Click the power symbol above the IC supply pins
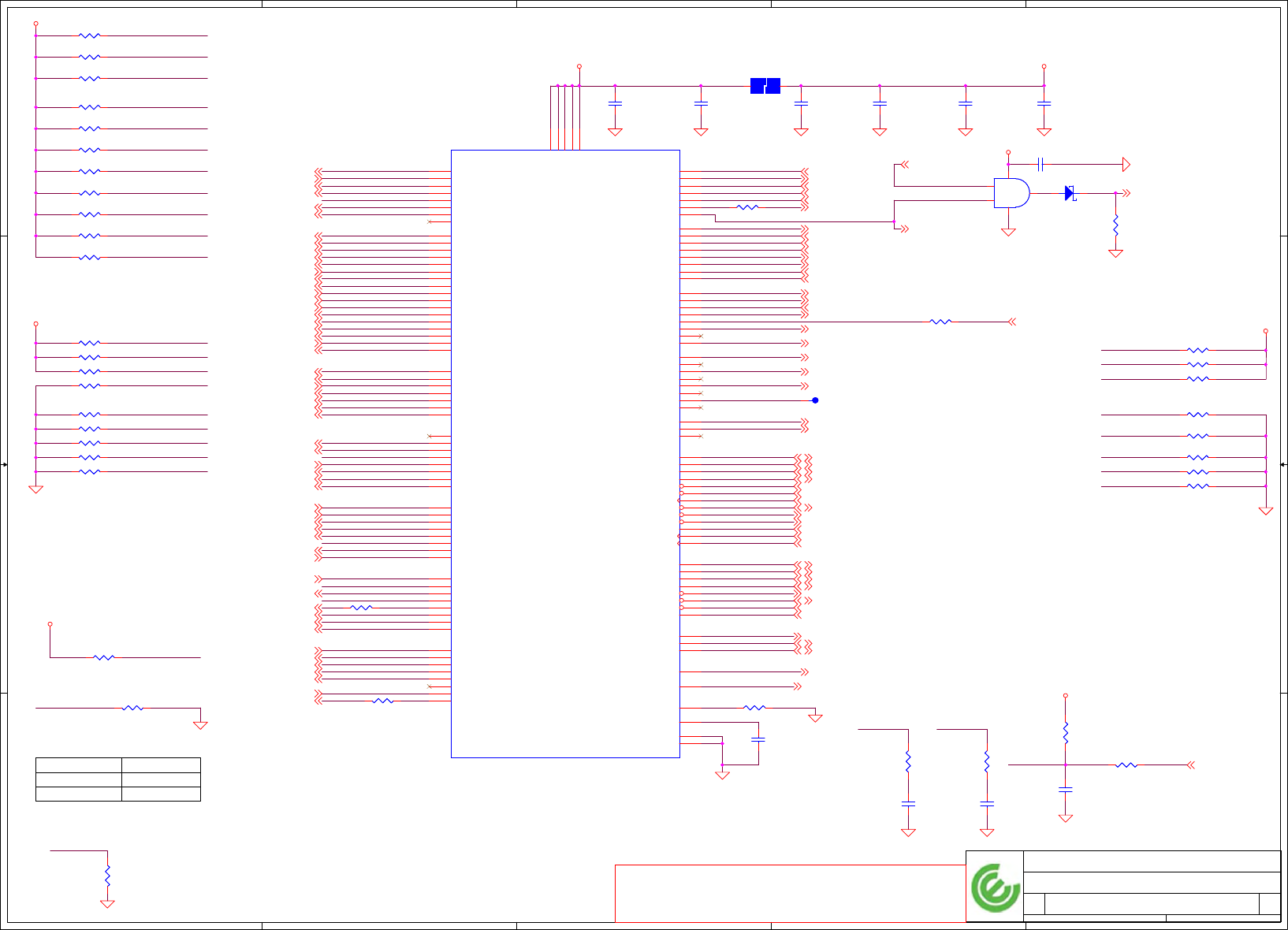1288x930 pixels. coord(579,67)
